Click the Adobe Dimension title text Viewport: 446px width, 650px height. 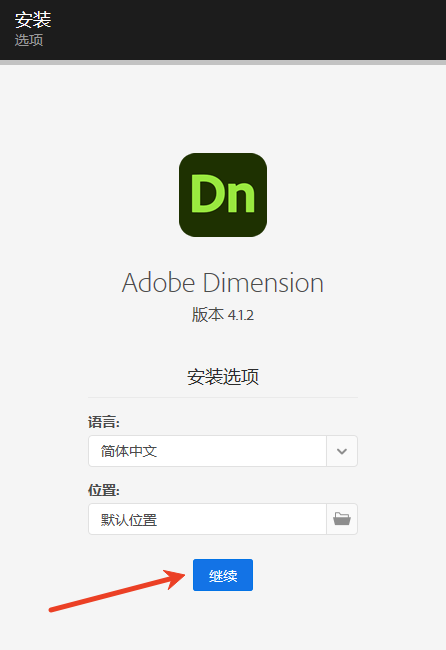tap(223, 283)
